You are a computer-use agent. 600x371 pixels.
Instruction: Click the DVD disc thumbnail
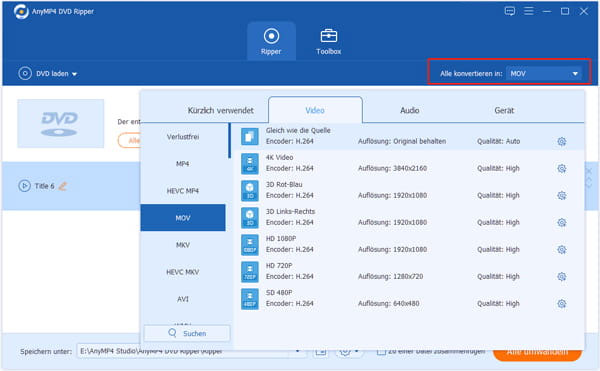click(x=60, y=124)
